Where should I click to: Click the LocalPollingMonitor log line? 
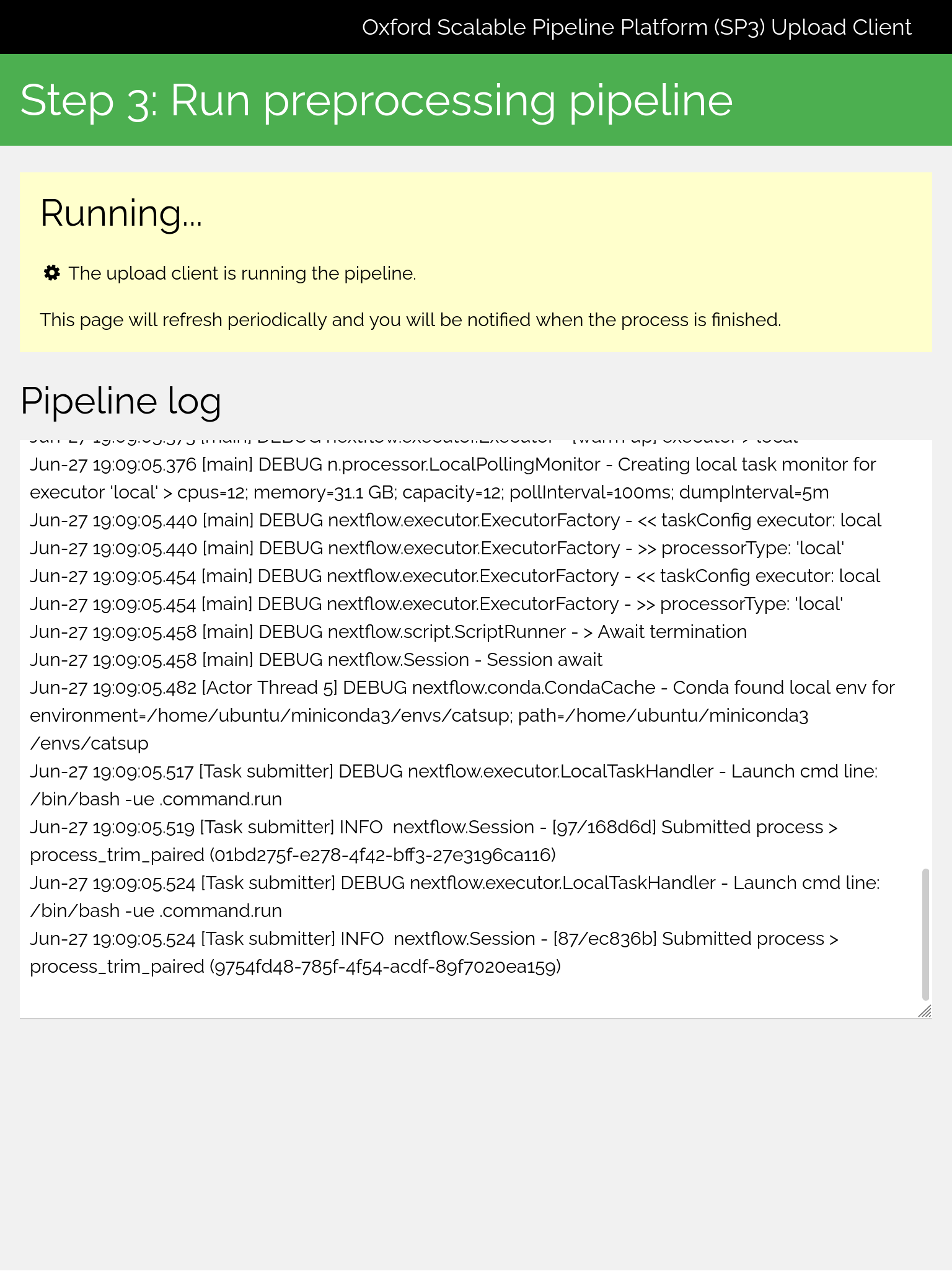point(453,478)
